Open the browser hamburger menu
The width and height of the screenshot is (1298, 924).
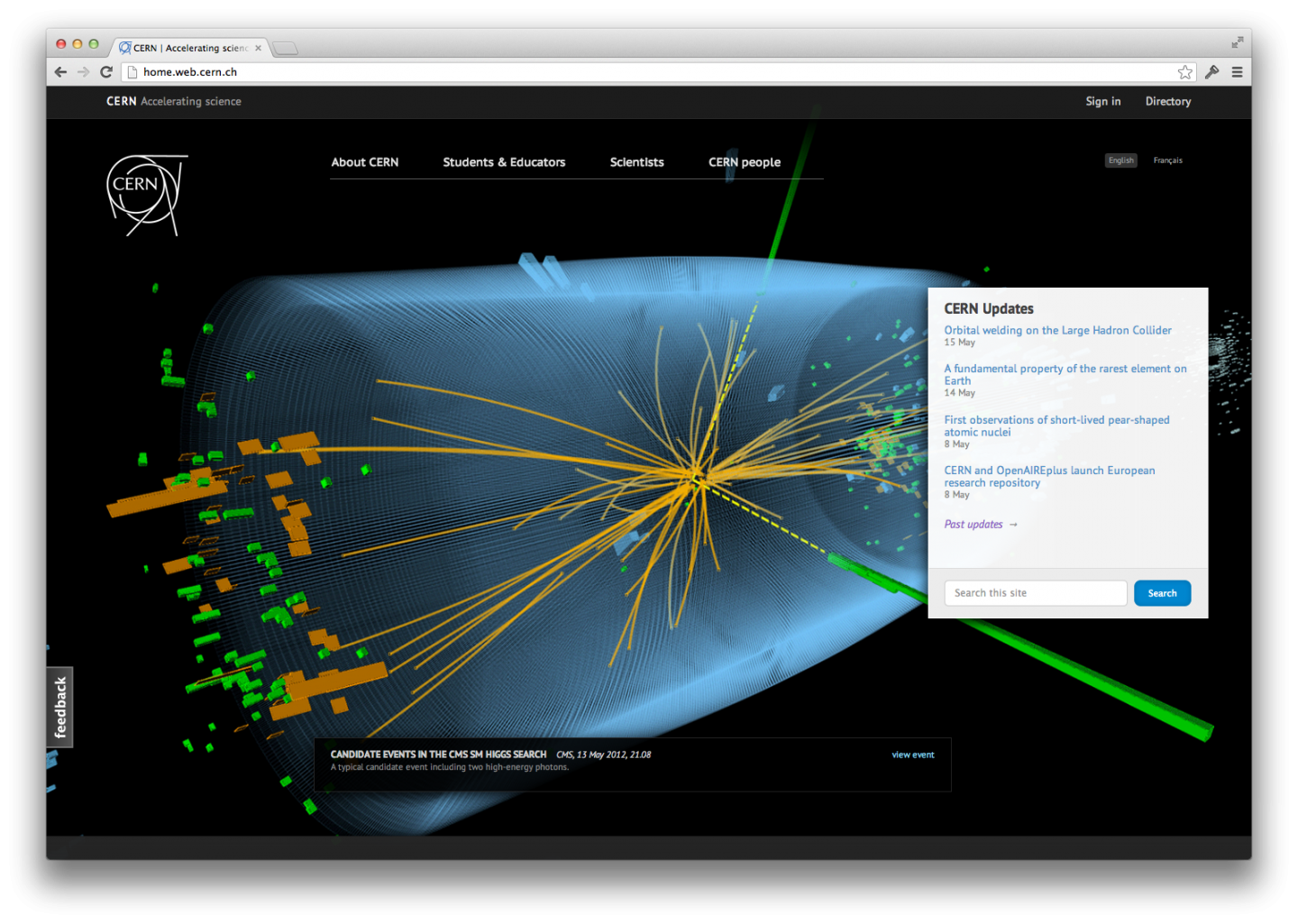pos(1238,72)
